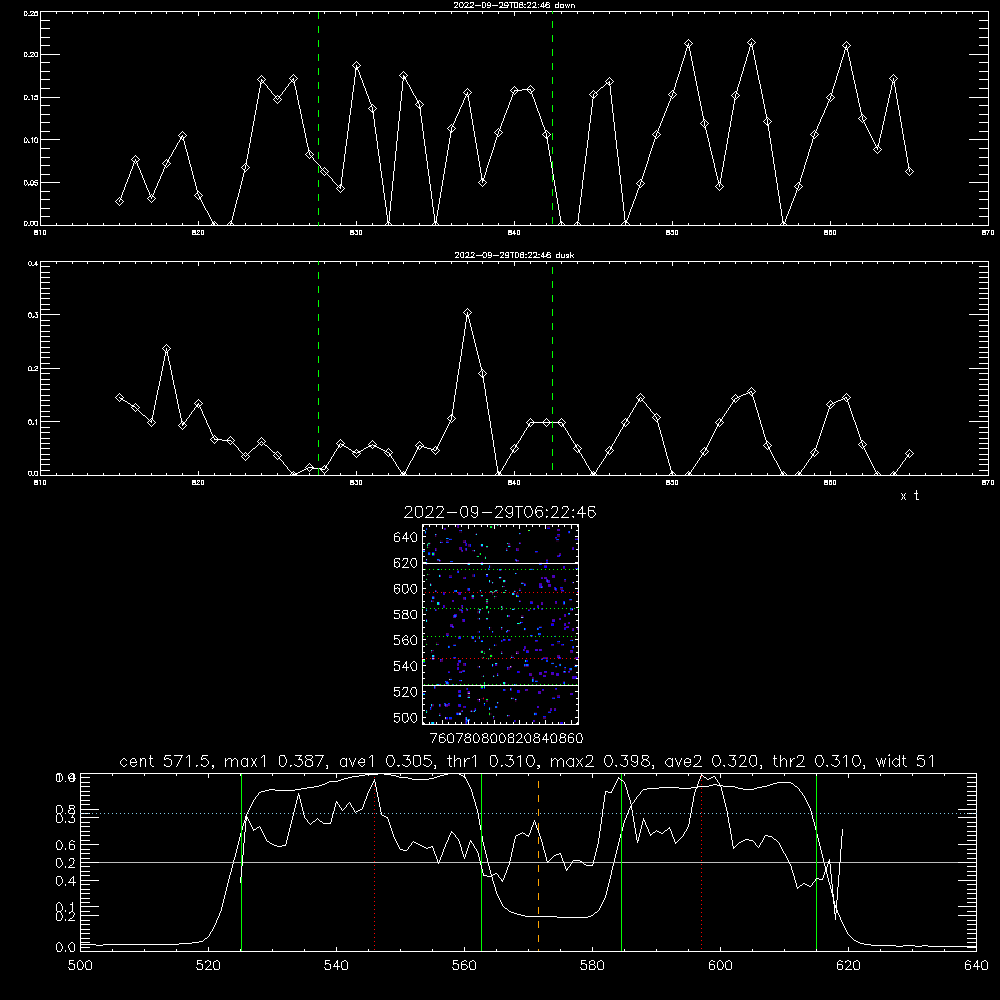Image resolution: width=1000 pixels, height=1000 pixels.
Task: Select the 'widt 51' value
Action: coord(905,761)
